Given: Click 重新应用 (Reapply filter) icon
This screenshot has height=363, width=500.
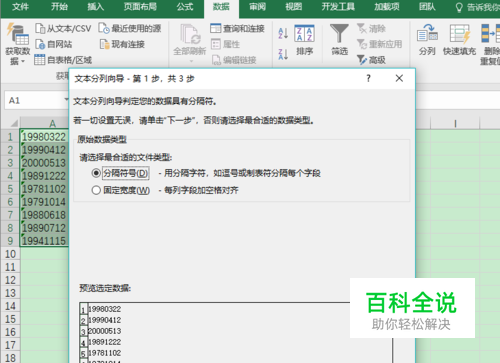Looking at the screenshot, I should 362,44.
